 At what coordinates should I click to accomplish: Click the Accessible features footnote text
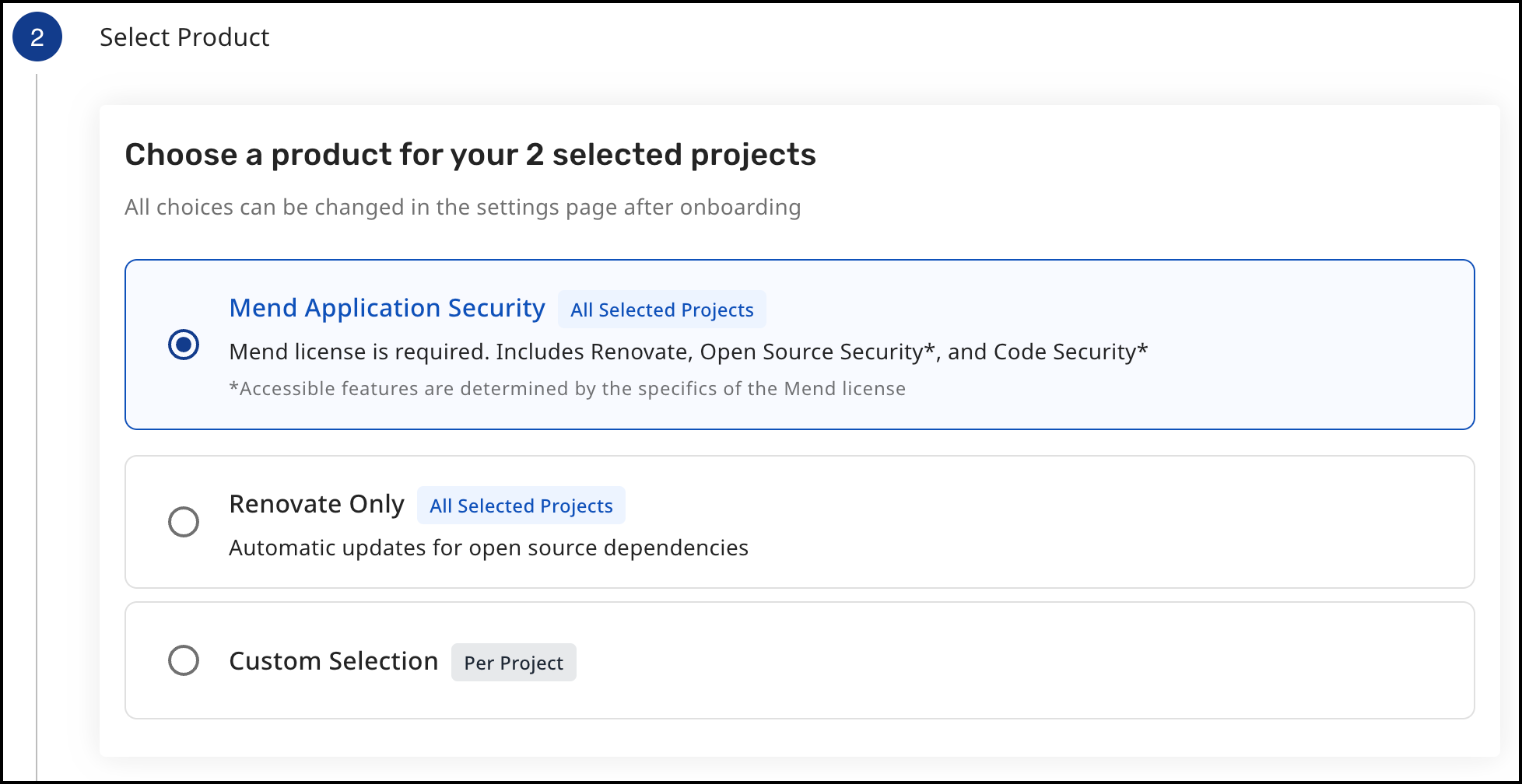click(567, 388)
